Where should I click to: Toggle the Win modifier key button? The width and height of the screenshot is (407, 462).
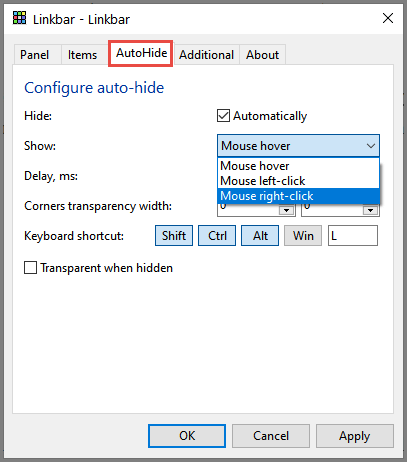click(303, 236)
